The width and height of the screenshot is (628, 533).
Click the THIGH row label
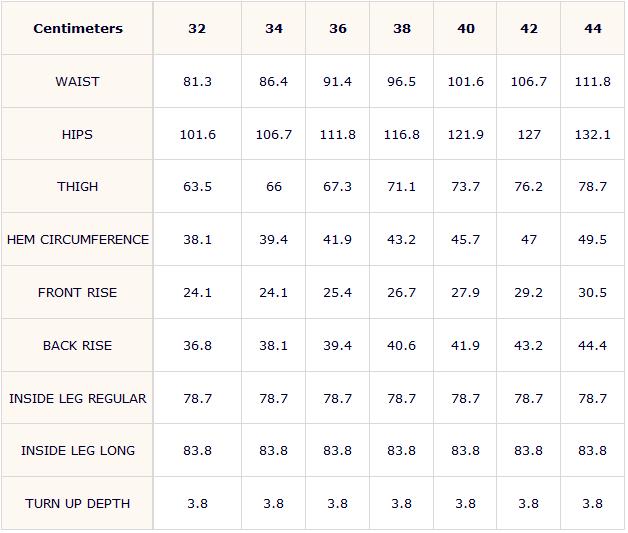[77, 187]
